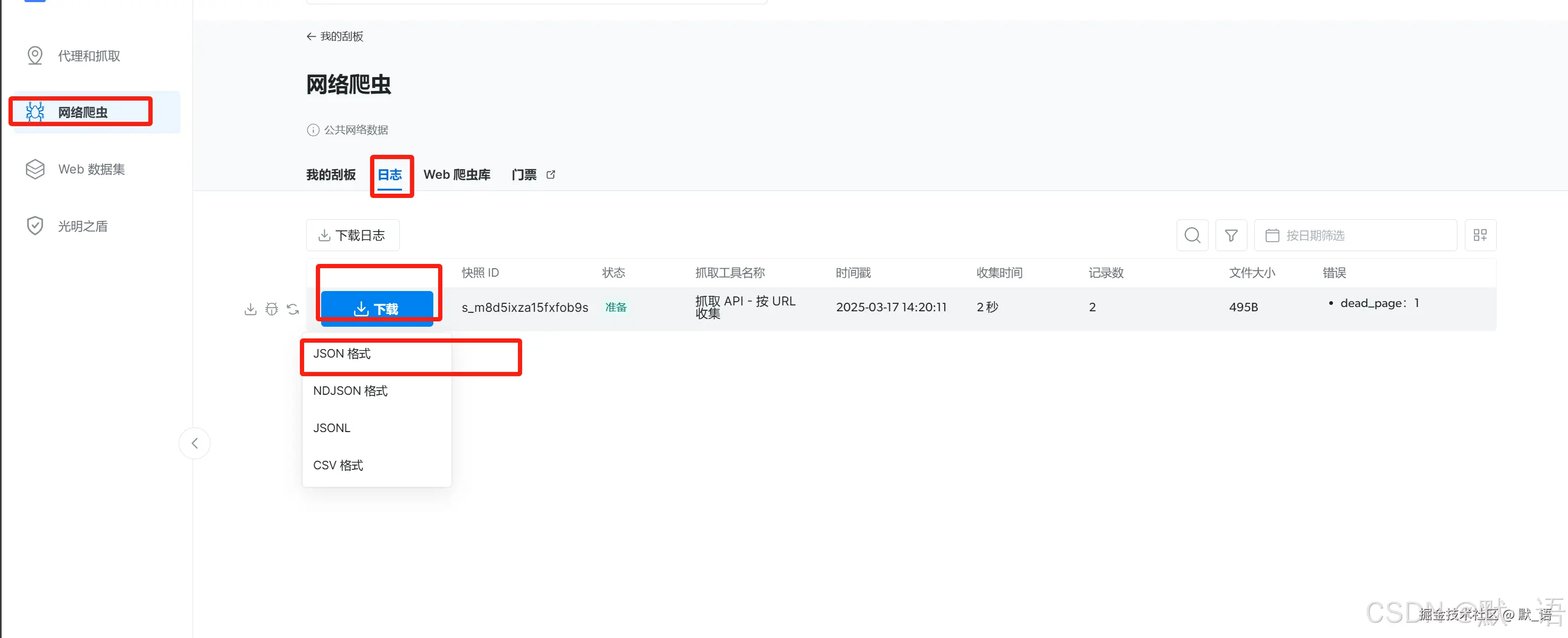The height and width of the screenshot is (638, 1568).
Task: Open search using the magnifier icon
Action: pyautogui.click(x=1192, y=235)
